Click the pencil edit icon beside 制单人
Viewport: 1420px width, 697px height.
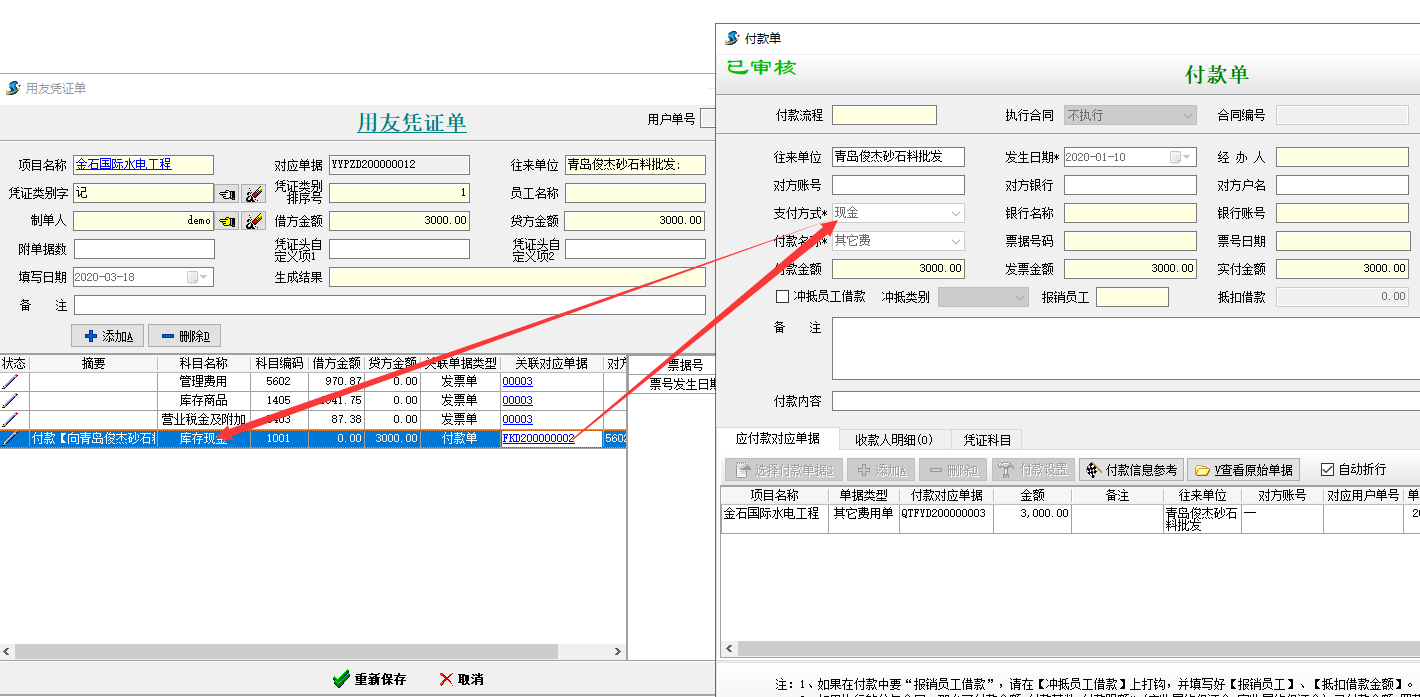(x=253, y=220)
